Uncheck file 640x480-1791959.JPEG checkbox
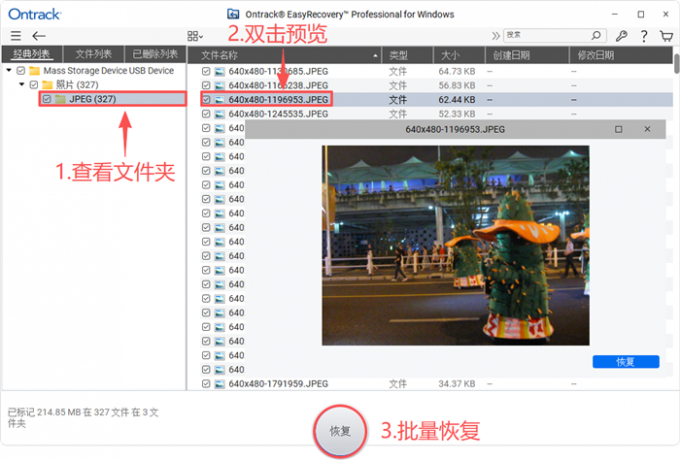 point(206,384)
